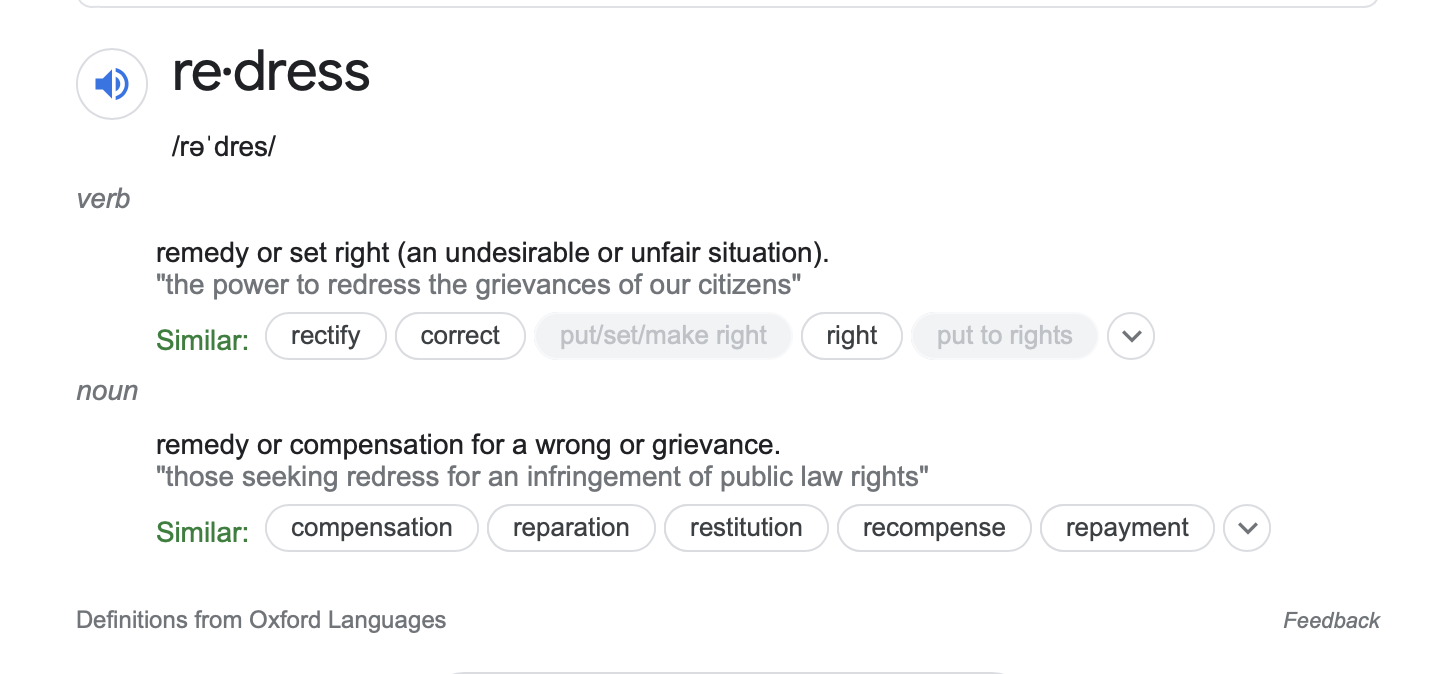Send feedback via the Feedback link
Image resolution: width=1446 pixels, height=674 pixels.
(1331, 621)
